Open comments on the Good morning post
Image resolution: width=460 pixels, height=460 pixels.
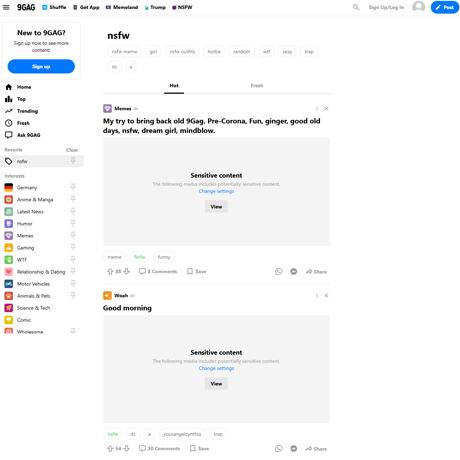tap(159, 448)
